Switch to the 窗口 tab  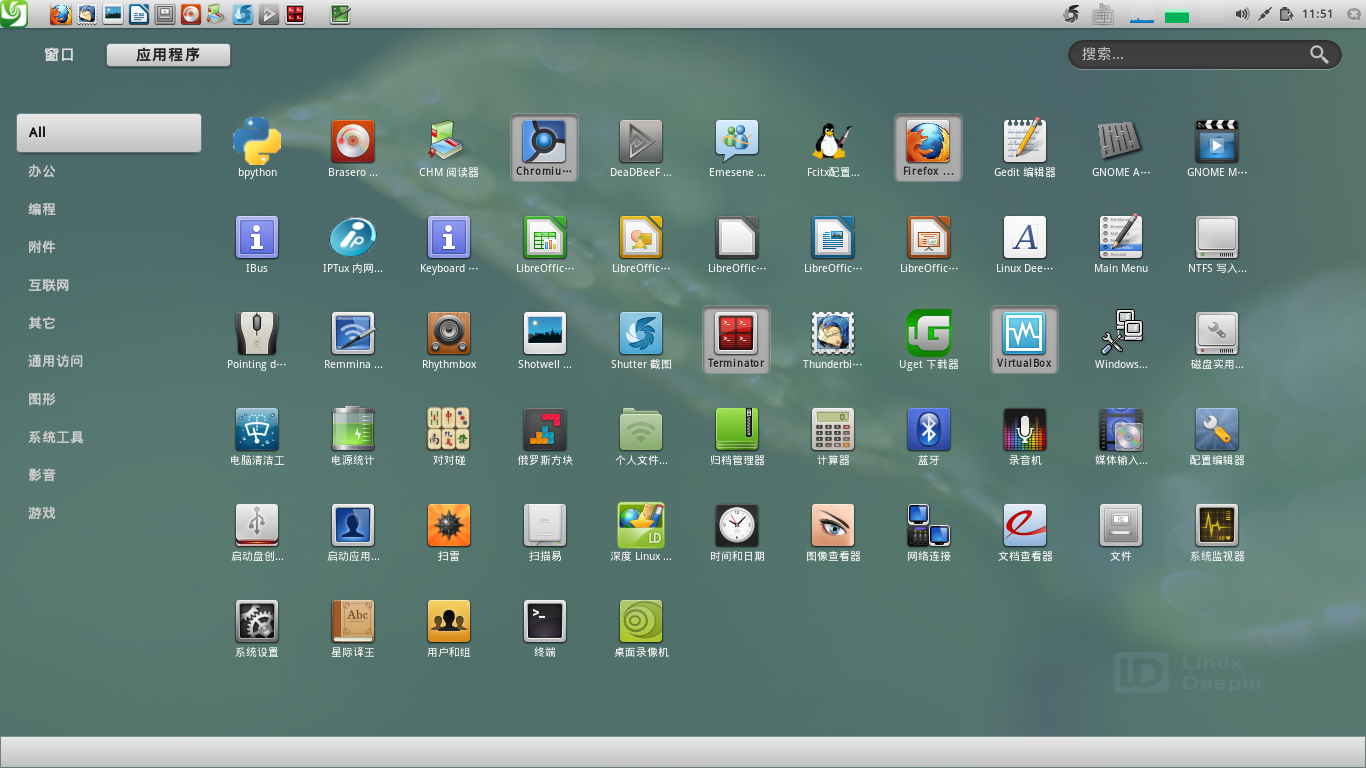(59, 55)
